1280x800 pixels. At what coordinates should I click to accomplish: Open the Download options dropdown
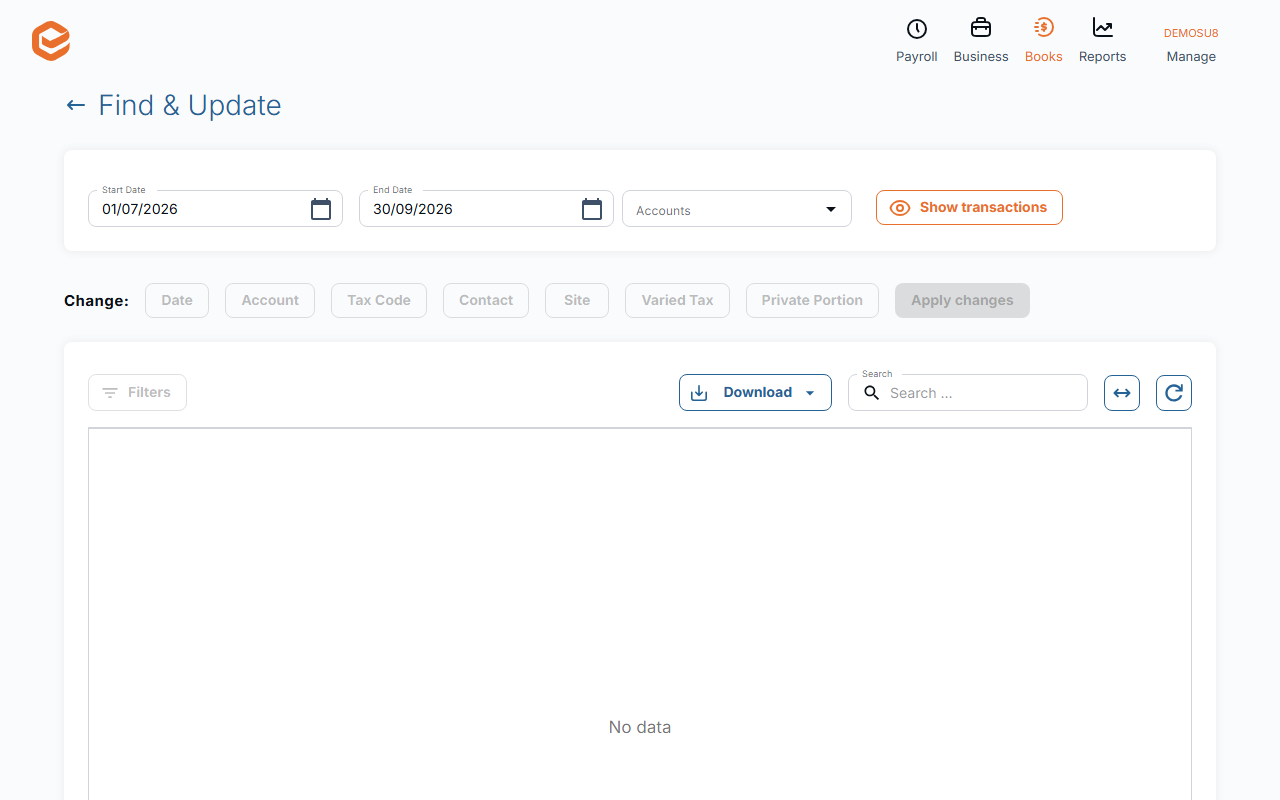755,393
